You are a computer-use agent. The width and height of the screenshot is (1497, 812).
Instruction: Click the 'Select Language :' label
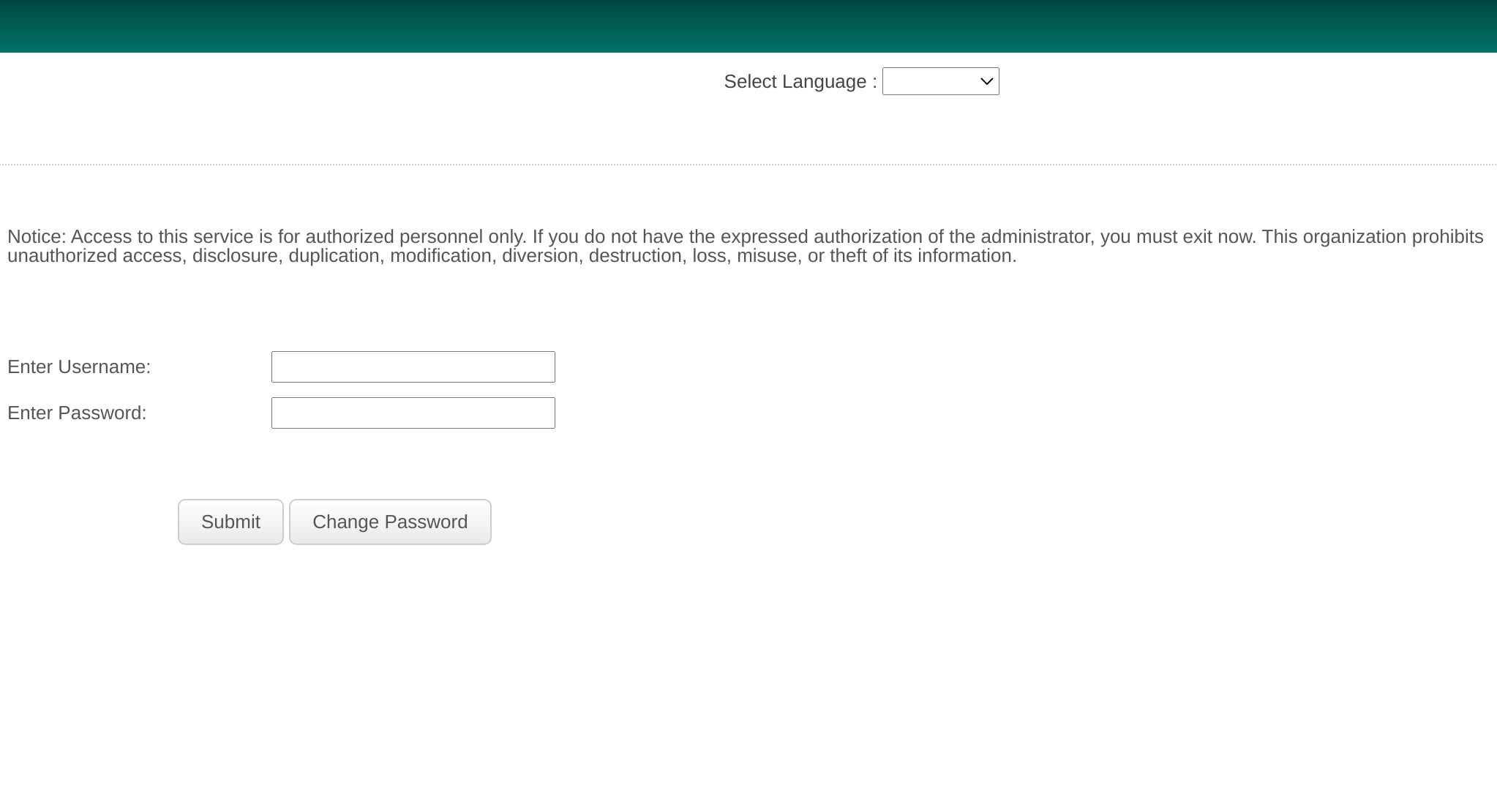[800, 81]
